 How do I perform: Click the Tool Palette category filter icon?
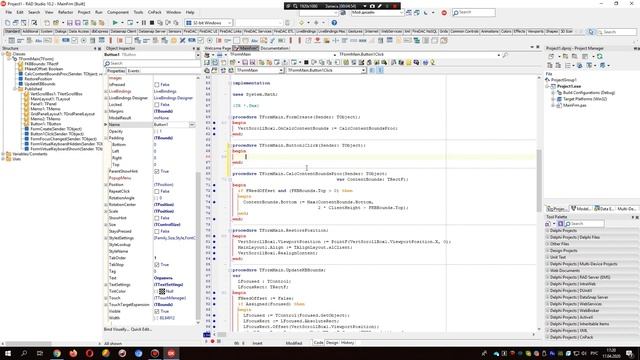click(x=561, y=224)
